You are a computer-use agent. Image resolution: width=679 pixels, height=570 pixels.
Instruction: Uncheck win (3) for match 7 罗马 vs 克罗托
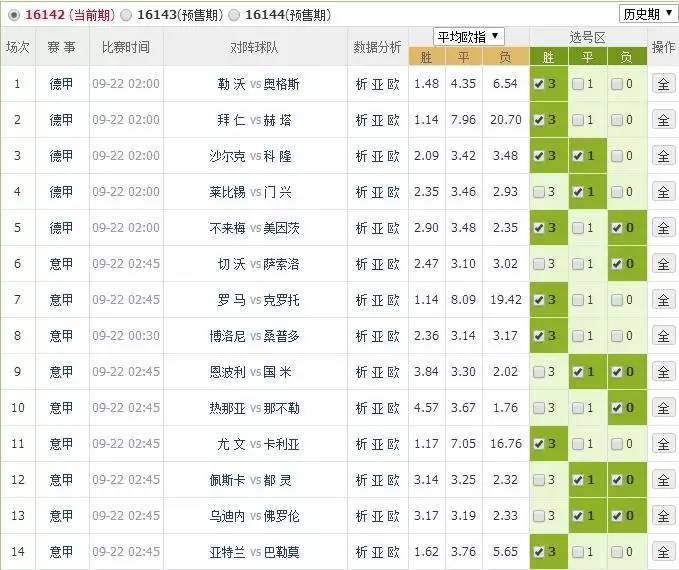[539, 300]
